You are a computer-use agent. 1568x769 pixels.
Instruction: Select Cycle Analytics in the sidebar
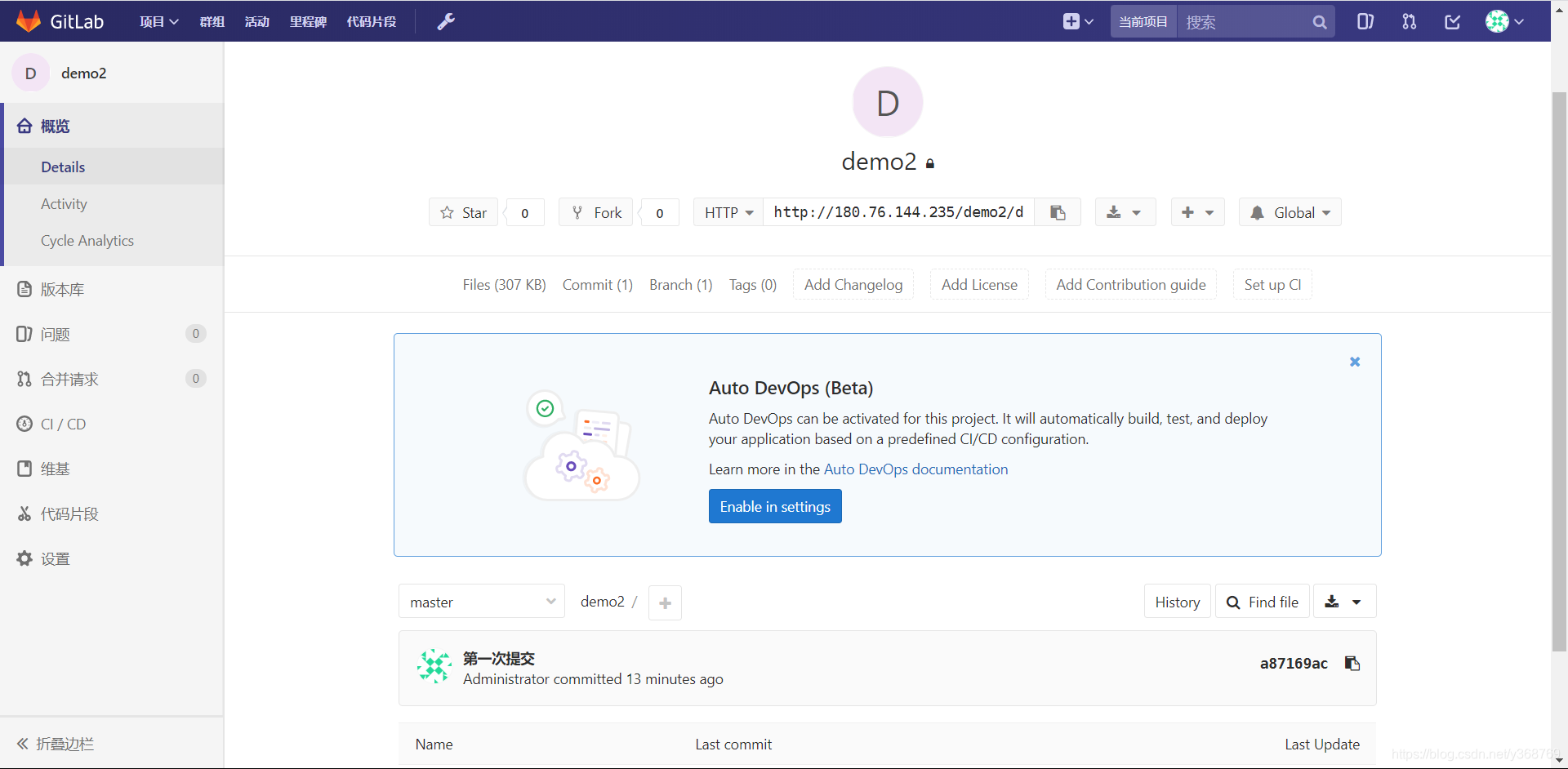pyautogui.click(x=114, y=241)
